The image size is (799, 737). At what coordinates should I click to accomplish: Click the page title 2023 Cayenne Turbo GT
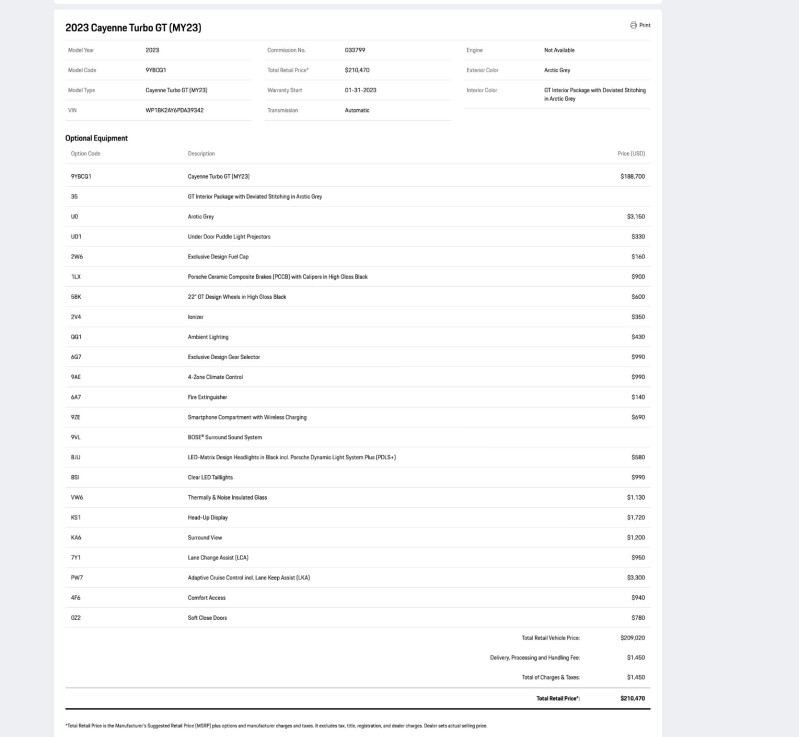[x=133, y=27]
